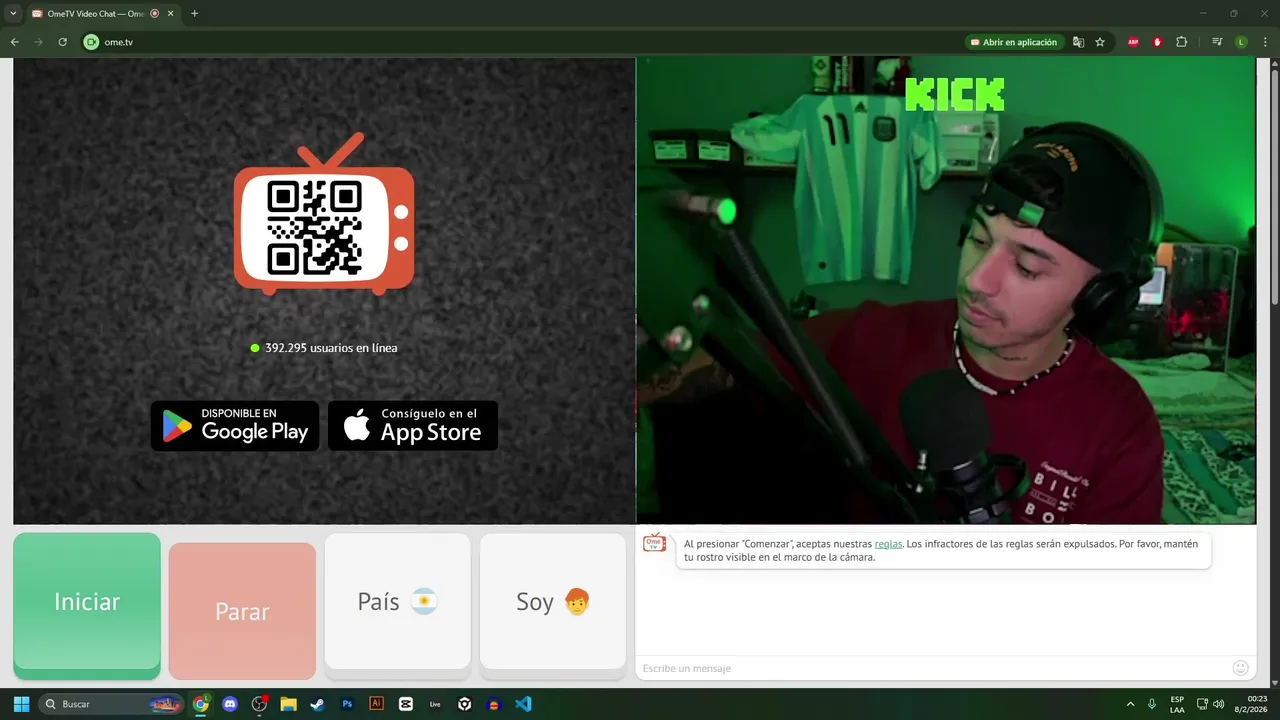The height and width of the screenshot is (720, 1280).
Task: Open the Extensions puzzle icon
Action: pyautogui.click(x=1182, y=42)
